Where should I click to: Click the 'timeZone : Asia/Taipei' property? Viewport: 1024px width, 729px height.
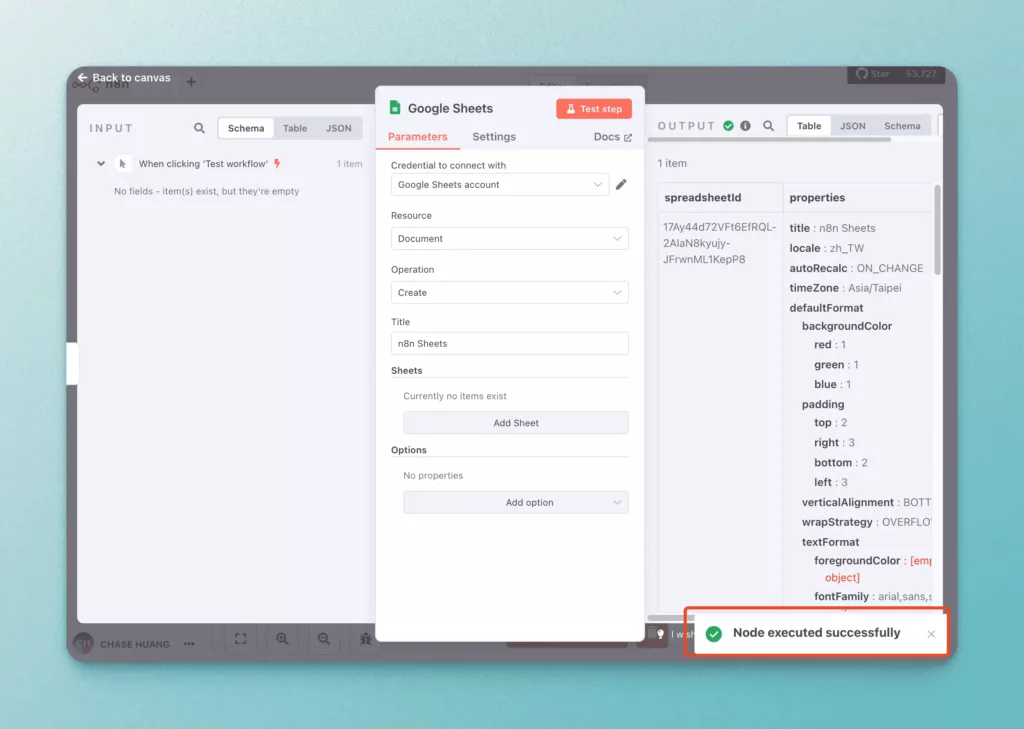(845, 288)
